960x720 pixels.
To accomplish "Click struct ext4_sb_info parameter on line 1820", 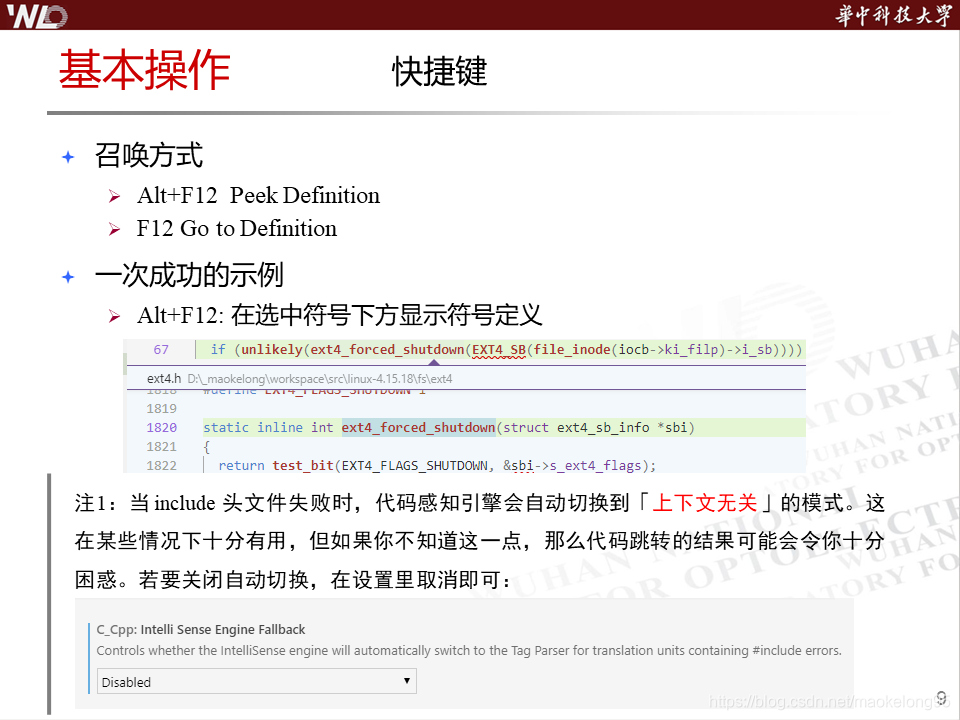I will (x=598, y=427).
